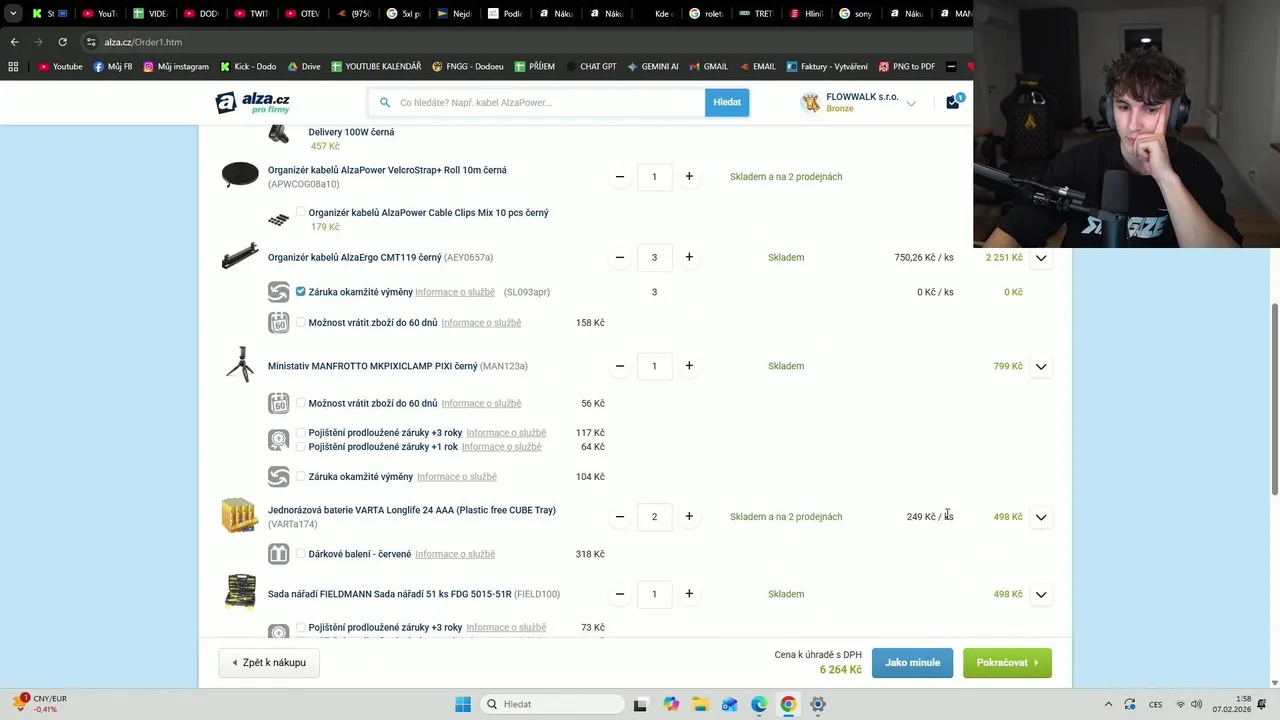Screen dimensions: 1280x720
Task: Open the Můj instagram bookmark
Action: (176, 66)
